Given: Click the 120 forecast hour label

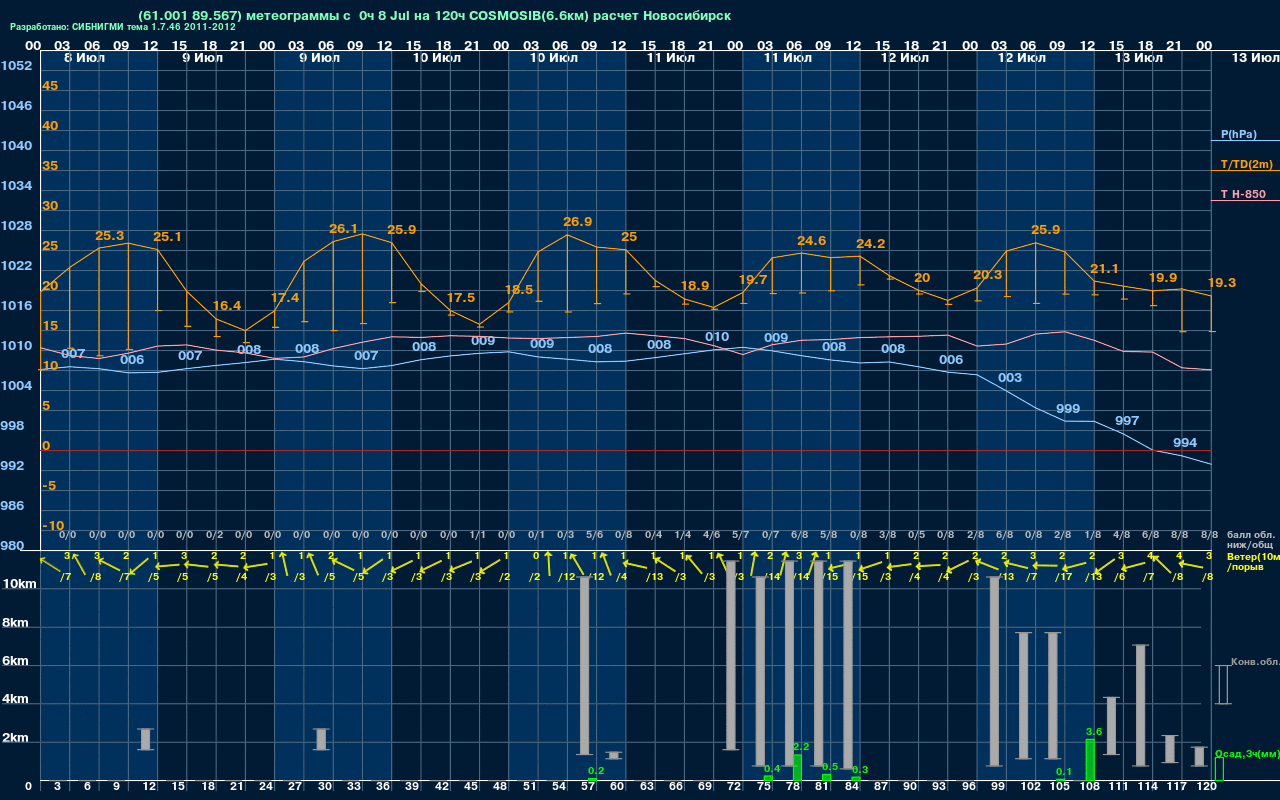Looking at the screenshot, I should [x=1207, y=787].
